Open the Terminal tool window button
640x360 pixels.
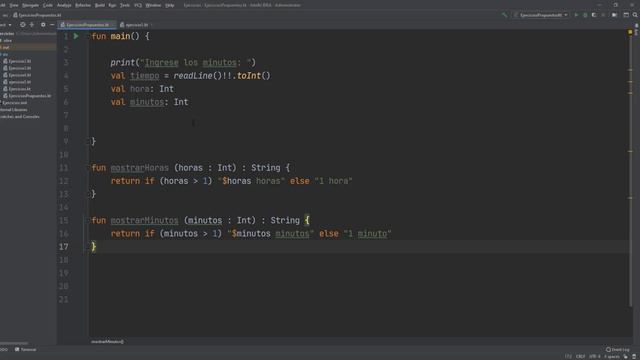(x=25, y=349)
